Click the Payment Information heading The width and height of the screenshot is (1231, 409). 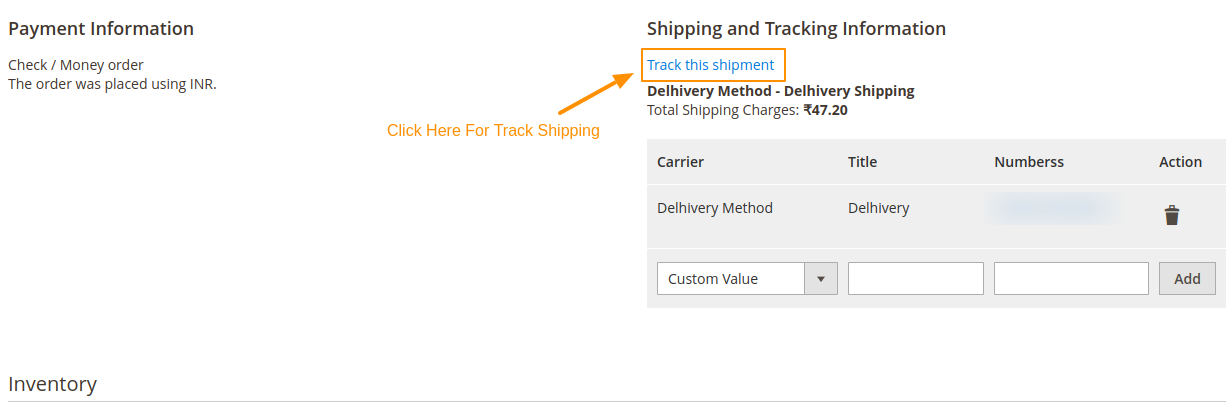point(101,29)
